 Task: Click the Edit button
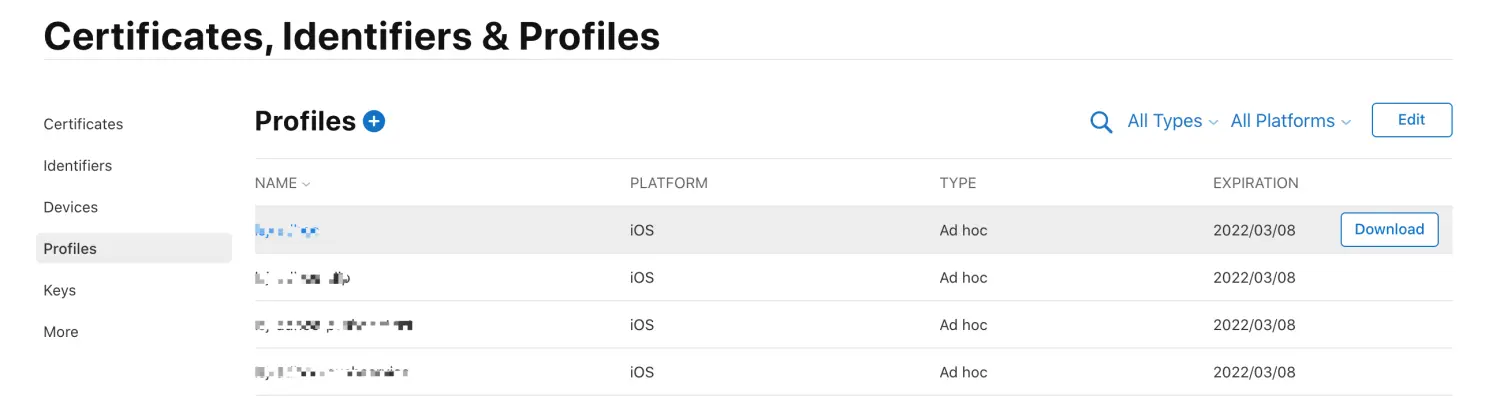coord(1411,120)
